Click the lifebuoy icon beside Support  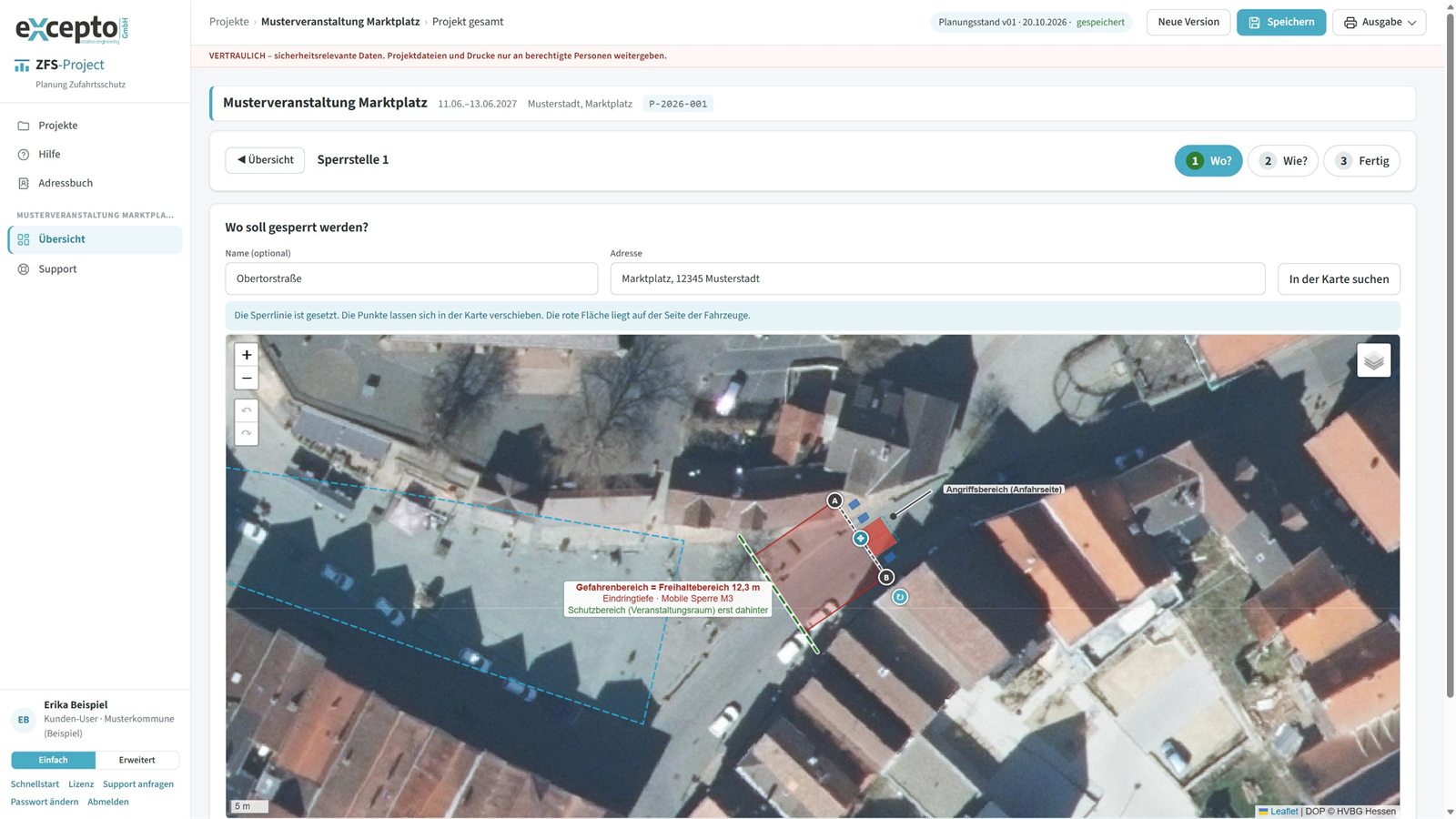(x=24, y=269)
